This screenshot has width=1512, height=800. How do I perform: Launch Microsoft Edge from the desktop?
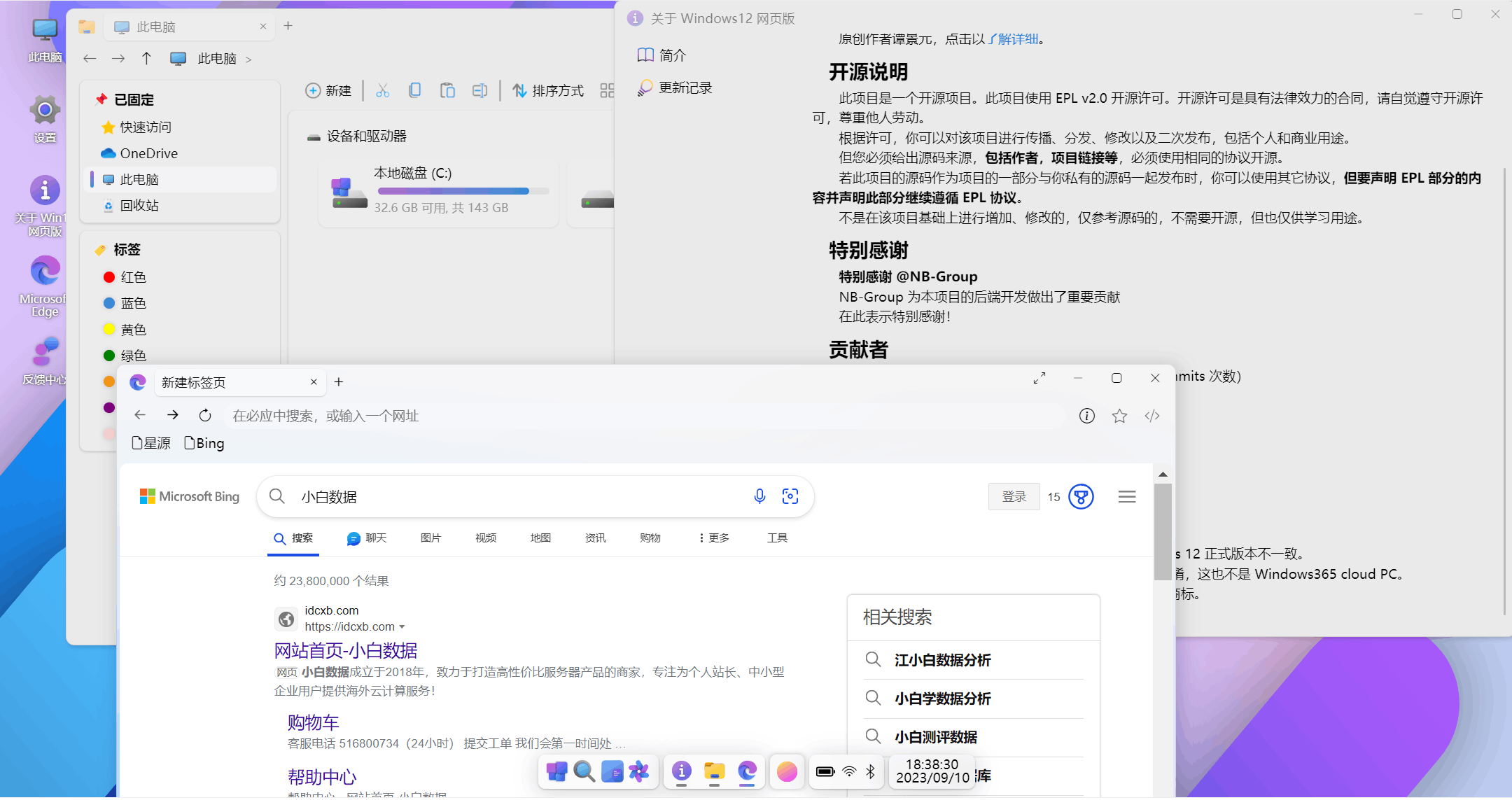click(45, 286)
